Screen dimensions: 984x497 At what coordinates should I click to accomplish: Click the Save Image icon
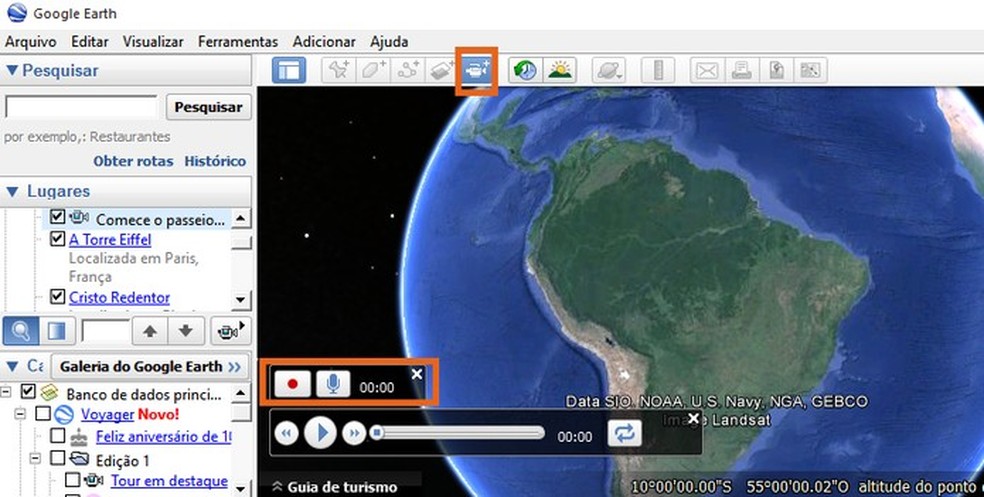[776, 70]
